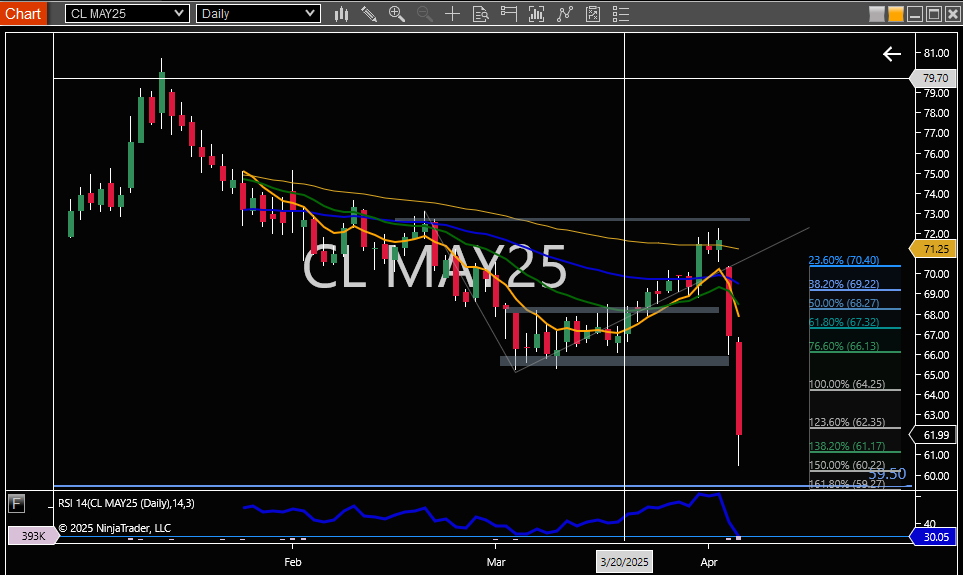
Task: Show the data box icon
Action: pos(480,14)
